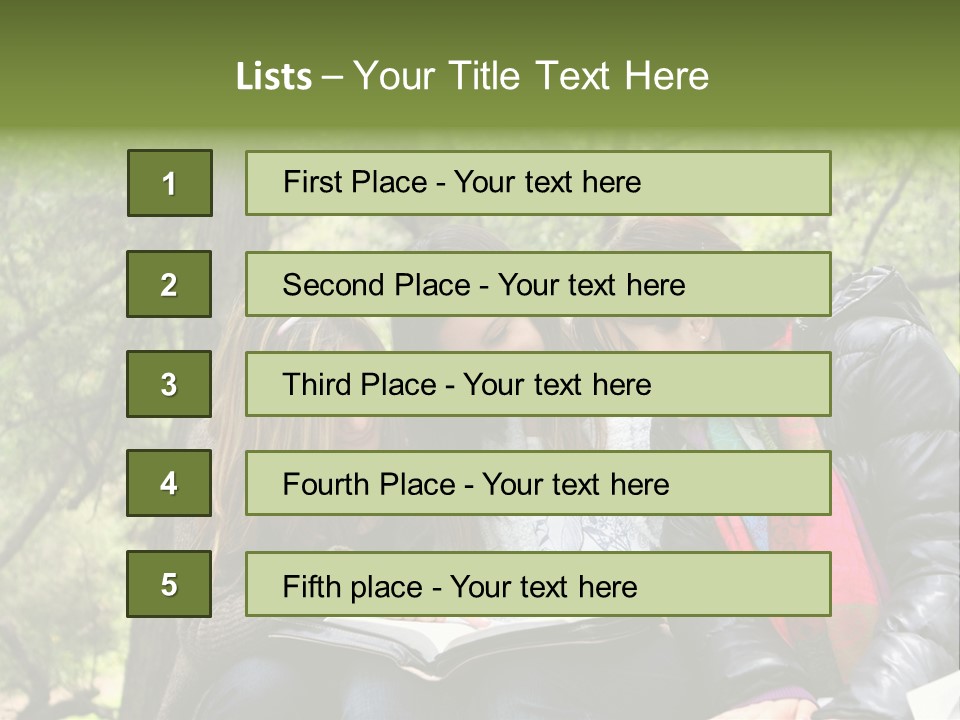
Task: Click the word First in first bar
Action: point(313,182)
